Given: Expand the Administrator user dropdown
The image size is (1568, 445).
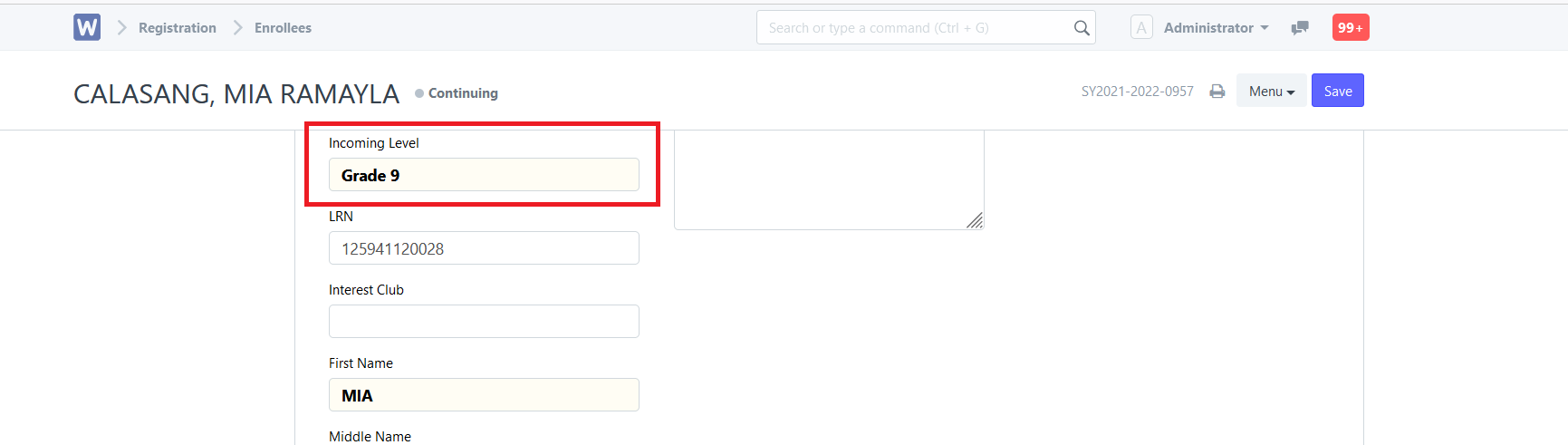Looking at the screenshot, I should [1217, 28].
